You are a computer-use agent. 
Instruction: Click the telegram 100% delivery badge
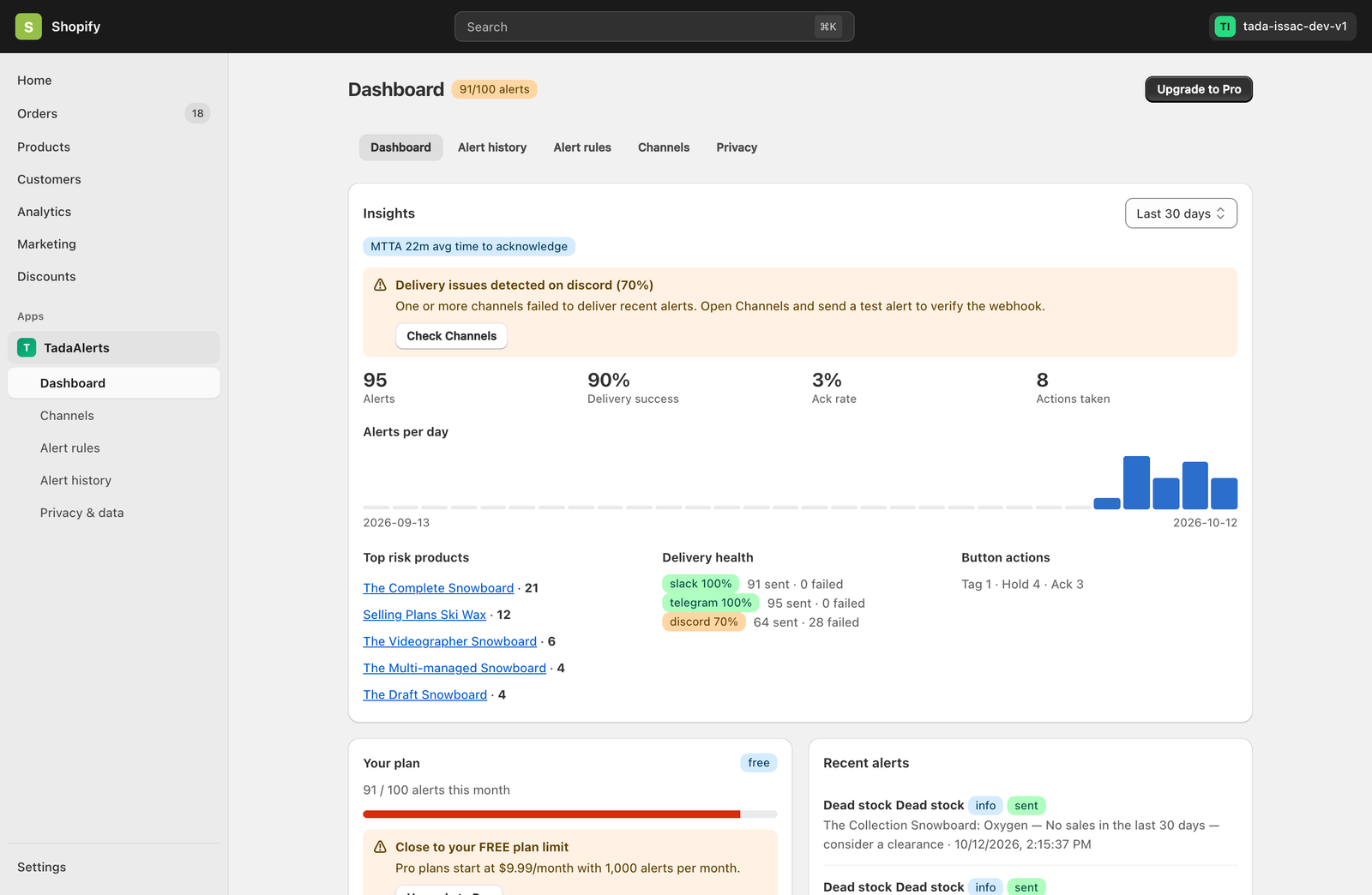point(710,603)
